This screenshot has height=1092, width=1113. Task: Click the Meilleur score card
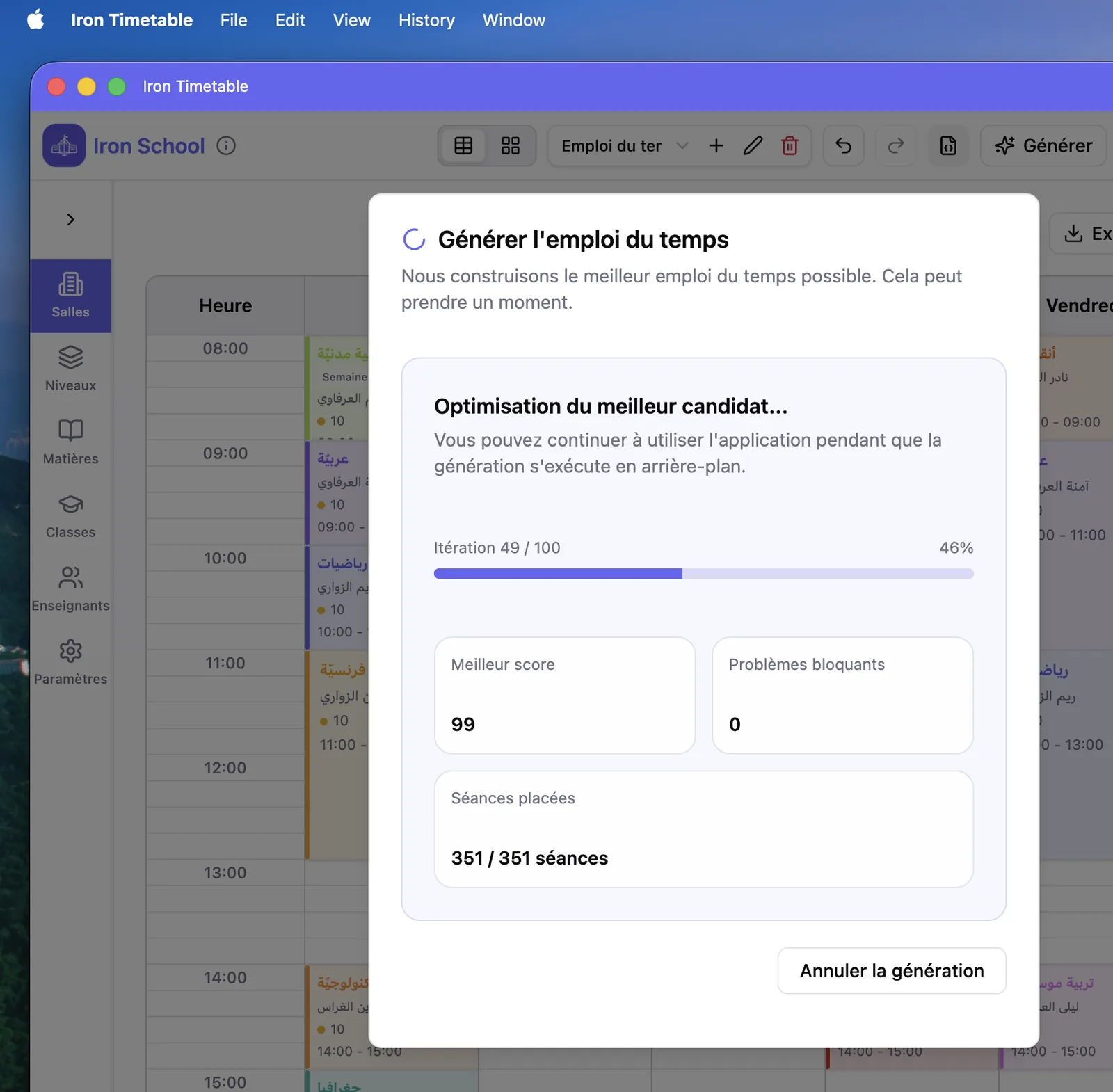pyautogui.click(x=565, y=696)
